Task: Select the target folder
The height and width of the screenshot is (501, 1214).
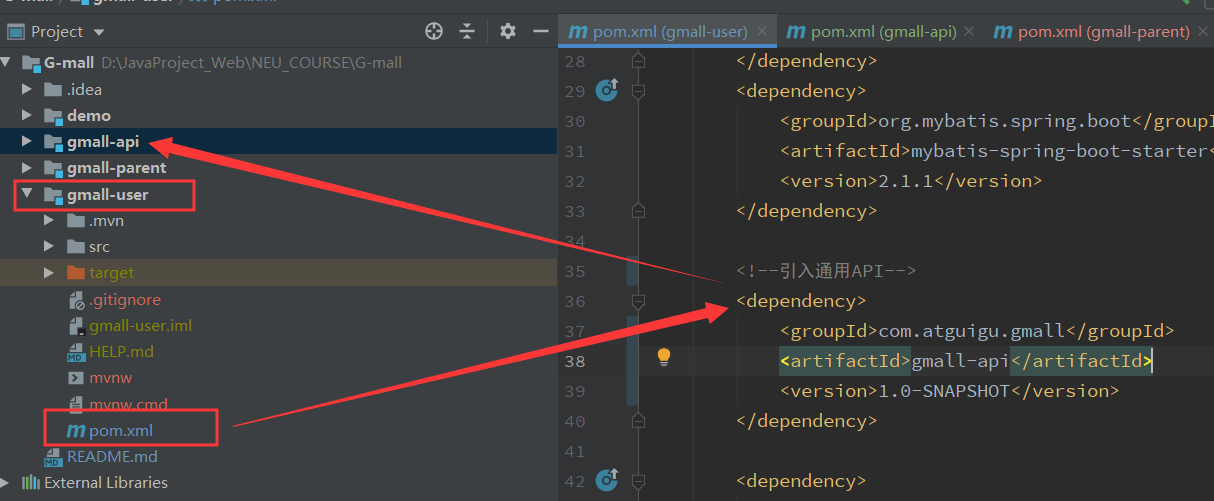Action: (111, 272)
